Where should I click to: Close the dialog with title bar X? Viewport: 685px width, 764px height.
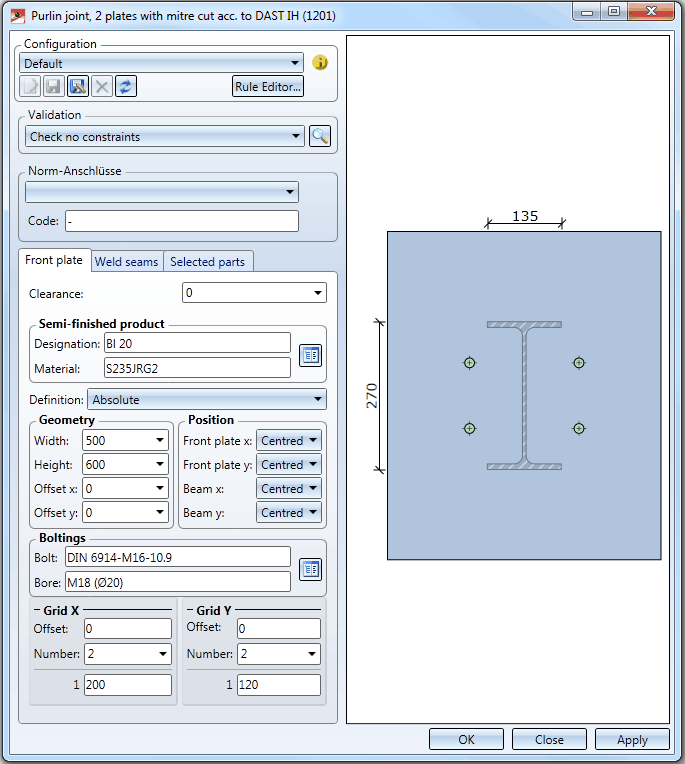coord(651,11)
